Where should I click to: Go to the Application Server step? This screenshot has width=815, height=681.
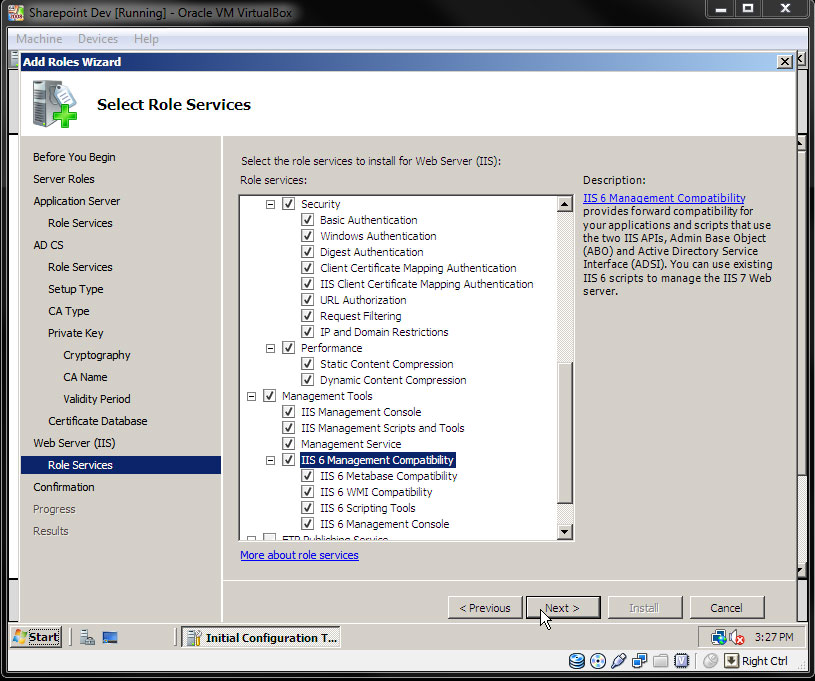point(76,201)
